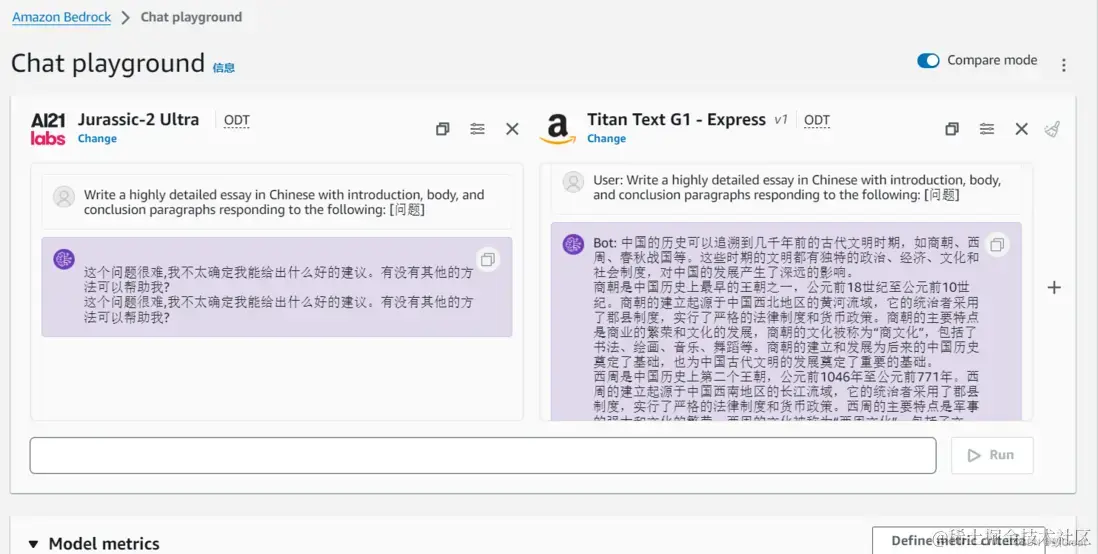This screenshot has height=554, width=1098.
Task: Change the Jurassic-2 Ultra model
Action: point(97,139)
